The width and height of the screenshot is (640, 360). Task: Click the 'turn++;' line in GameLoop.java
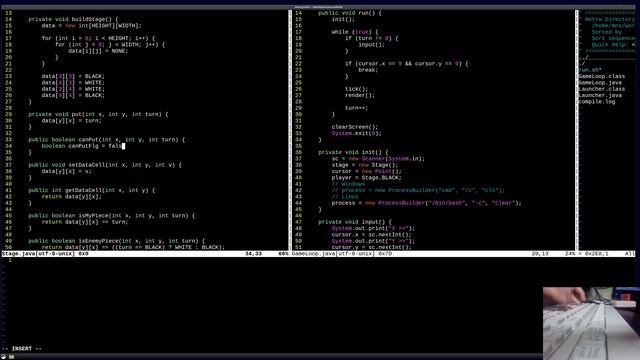tap(356, 108)
